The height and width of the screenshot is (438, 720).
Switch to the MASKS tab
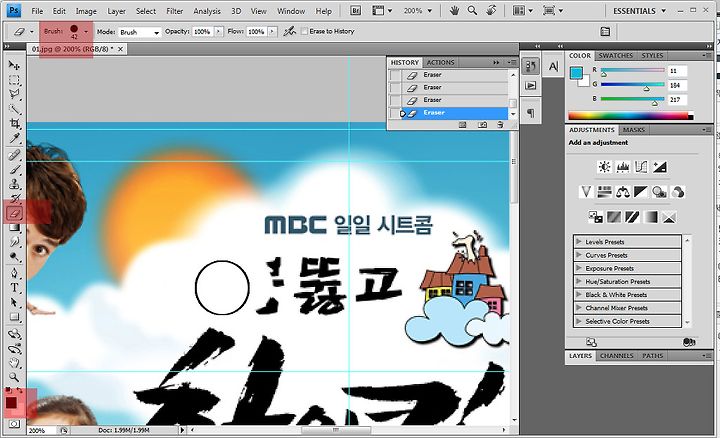pyautogui.click(x=634, y=130)
